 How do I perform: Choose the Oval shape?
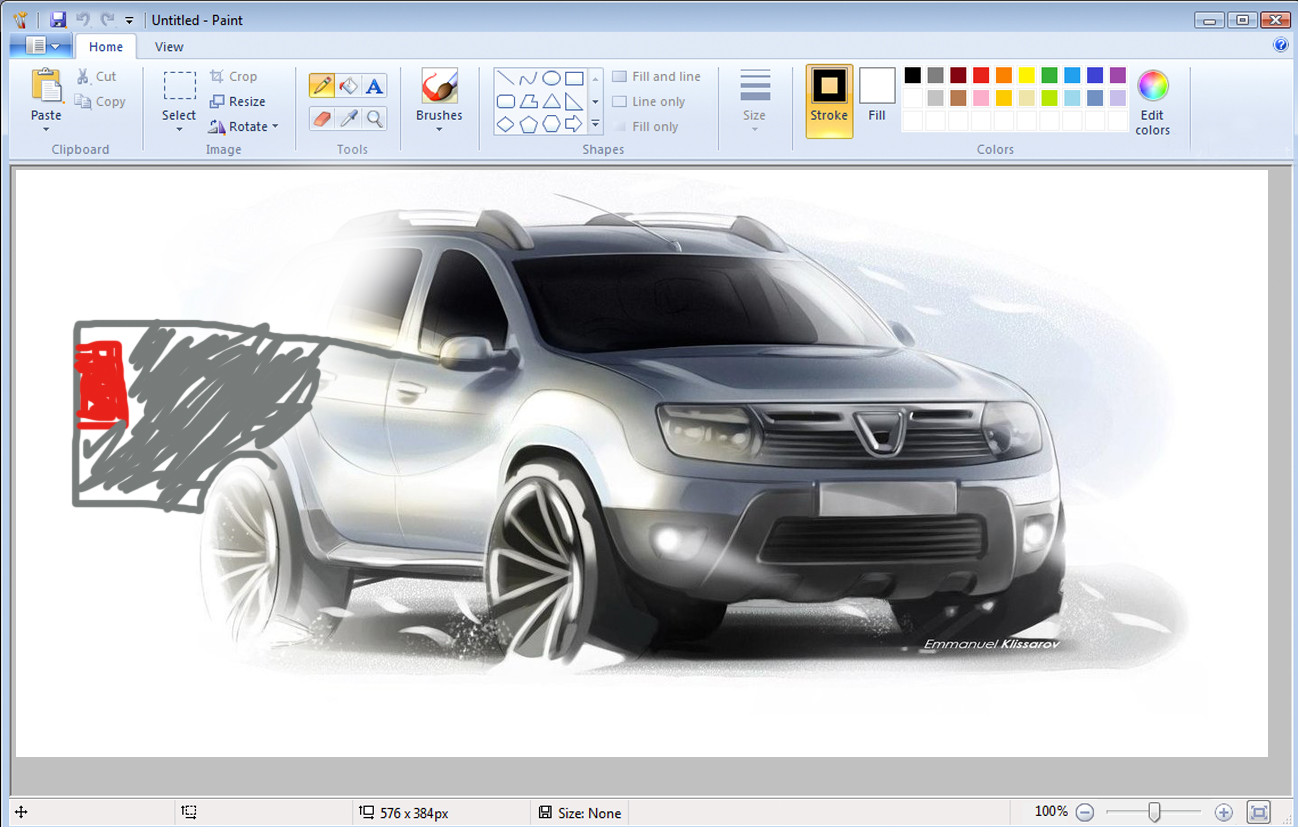coord(551,78)
